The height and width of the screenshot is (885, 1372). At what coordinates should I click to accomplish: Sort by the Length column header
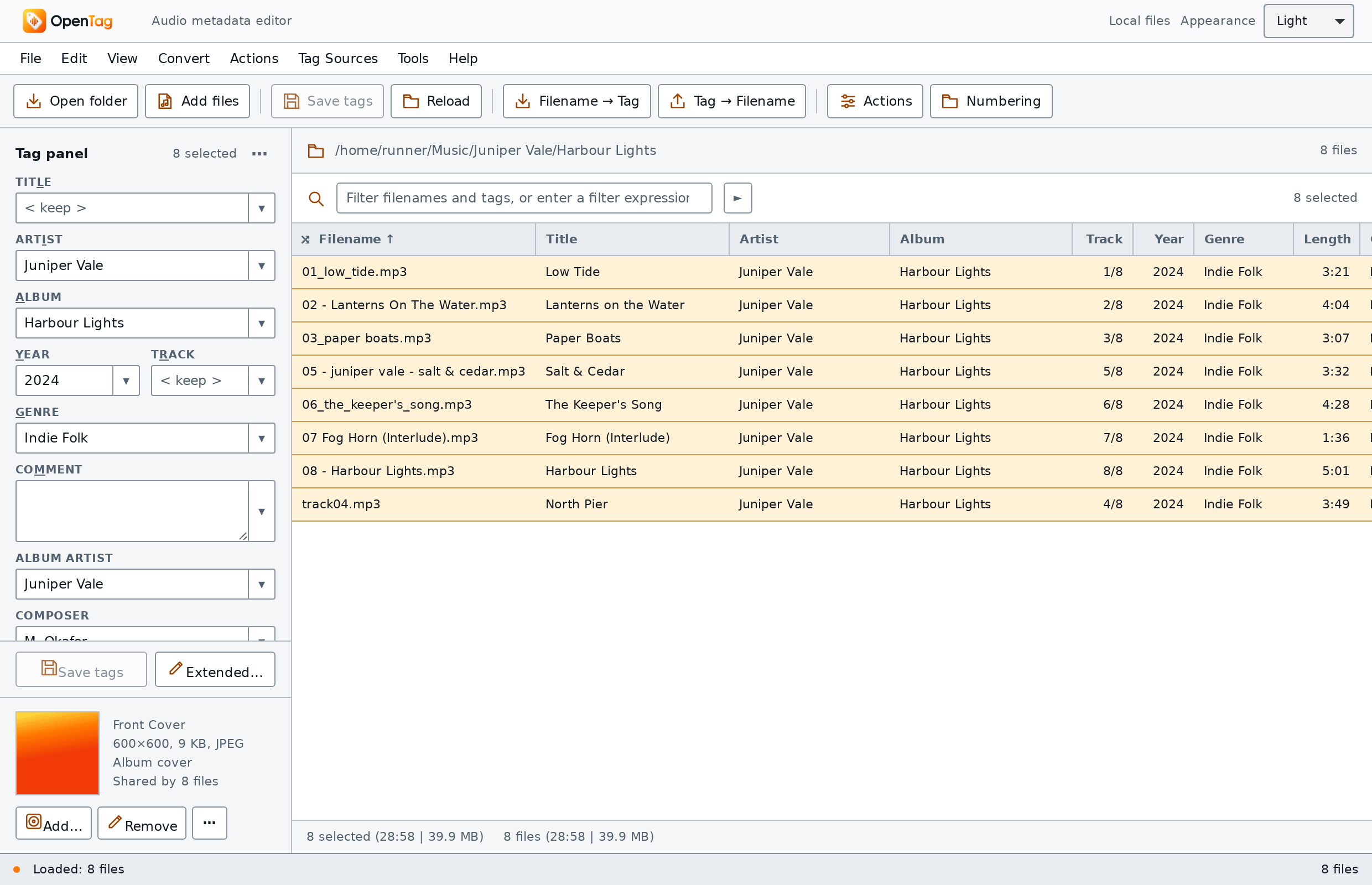coord(1327,240)
